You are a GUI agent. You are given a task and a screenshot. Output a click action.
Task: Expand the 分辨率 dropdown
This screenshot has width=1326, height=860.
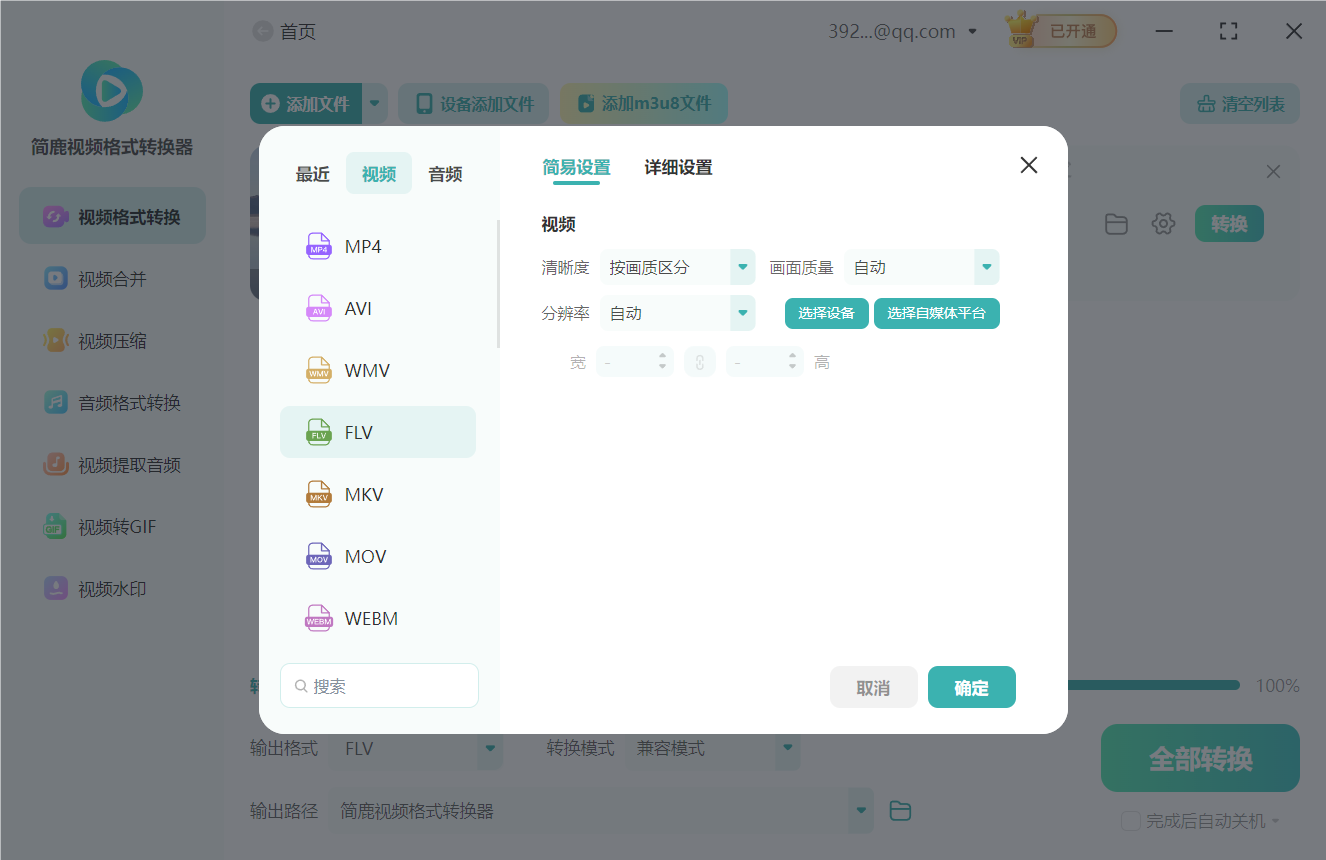(742, 313)
